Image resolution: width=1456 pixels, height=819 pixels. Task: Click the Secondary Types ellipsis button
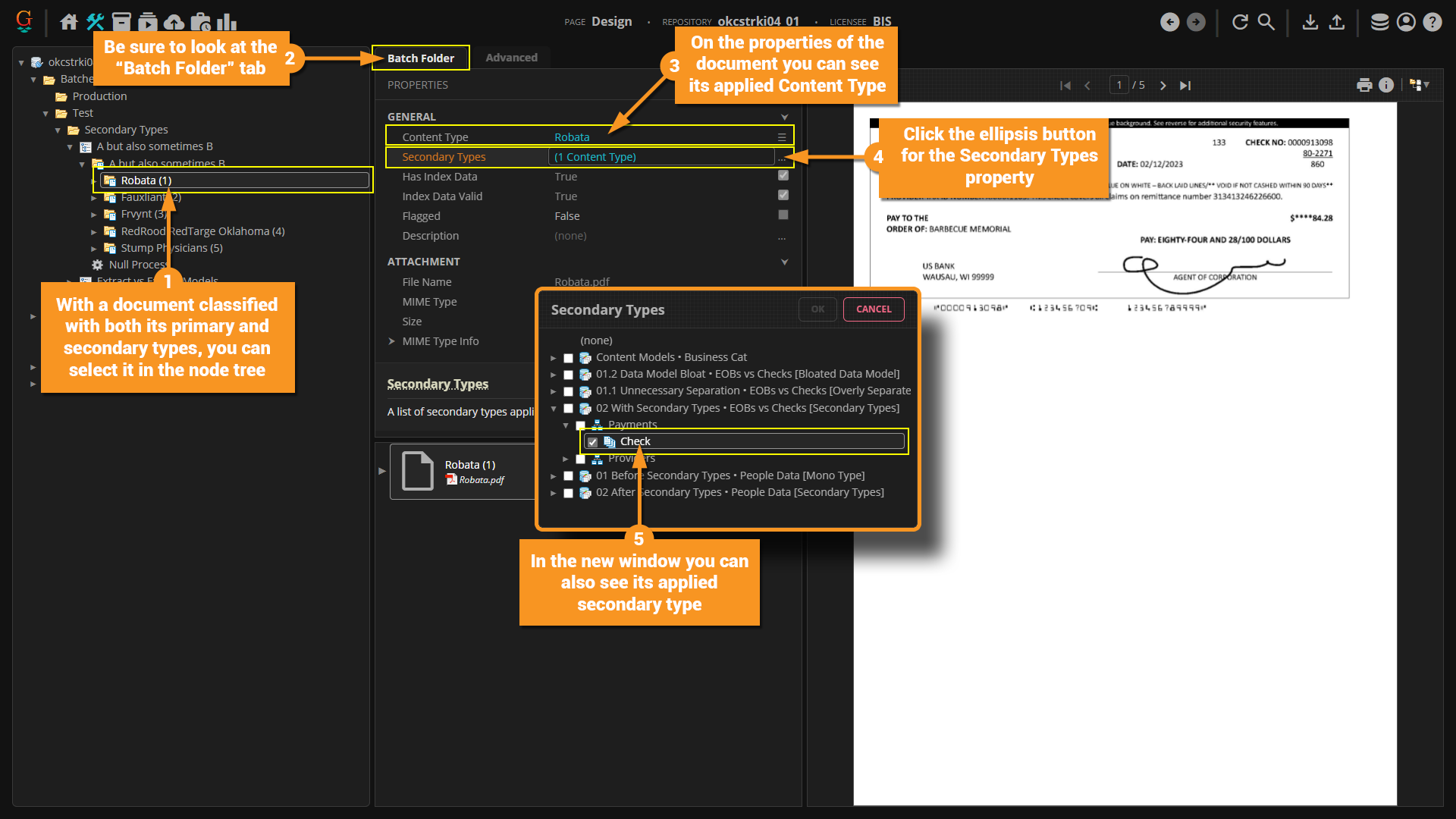click(x=782, y=158)
